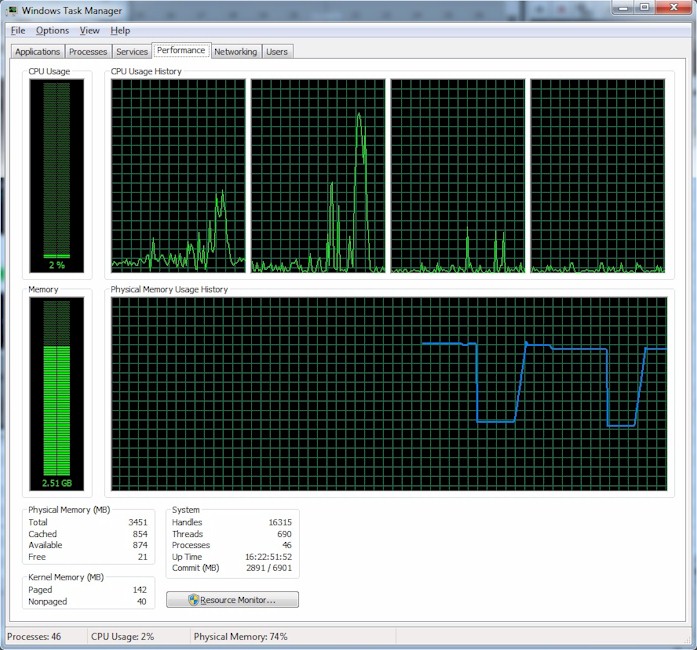Click the Free memory value 21
This screenshot has height=650, width=697.
[x=143, y=557]
